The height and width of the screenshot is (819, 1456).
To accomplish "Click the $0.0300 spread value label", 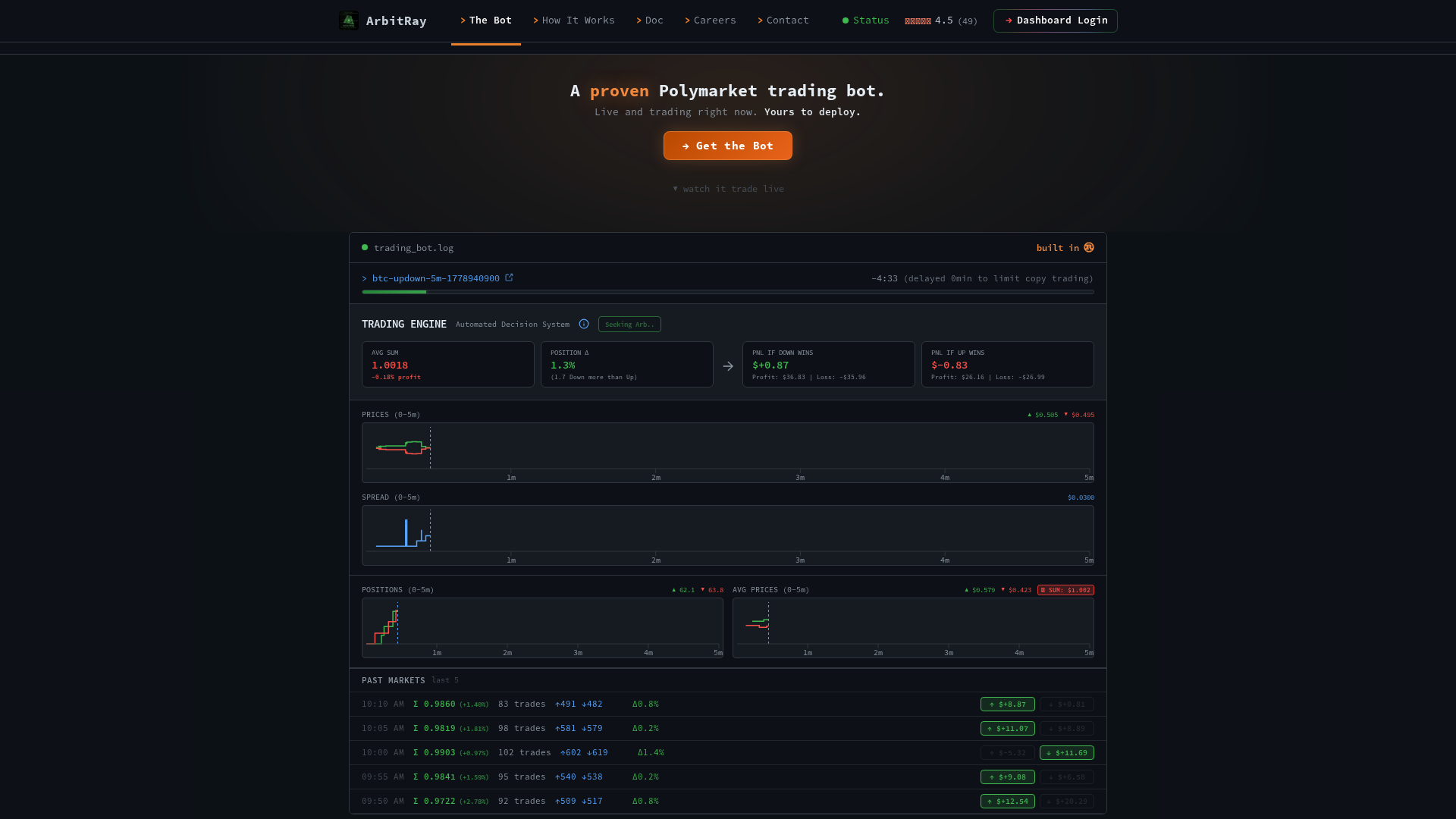I will pos(1081,497).
